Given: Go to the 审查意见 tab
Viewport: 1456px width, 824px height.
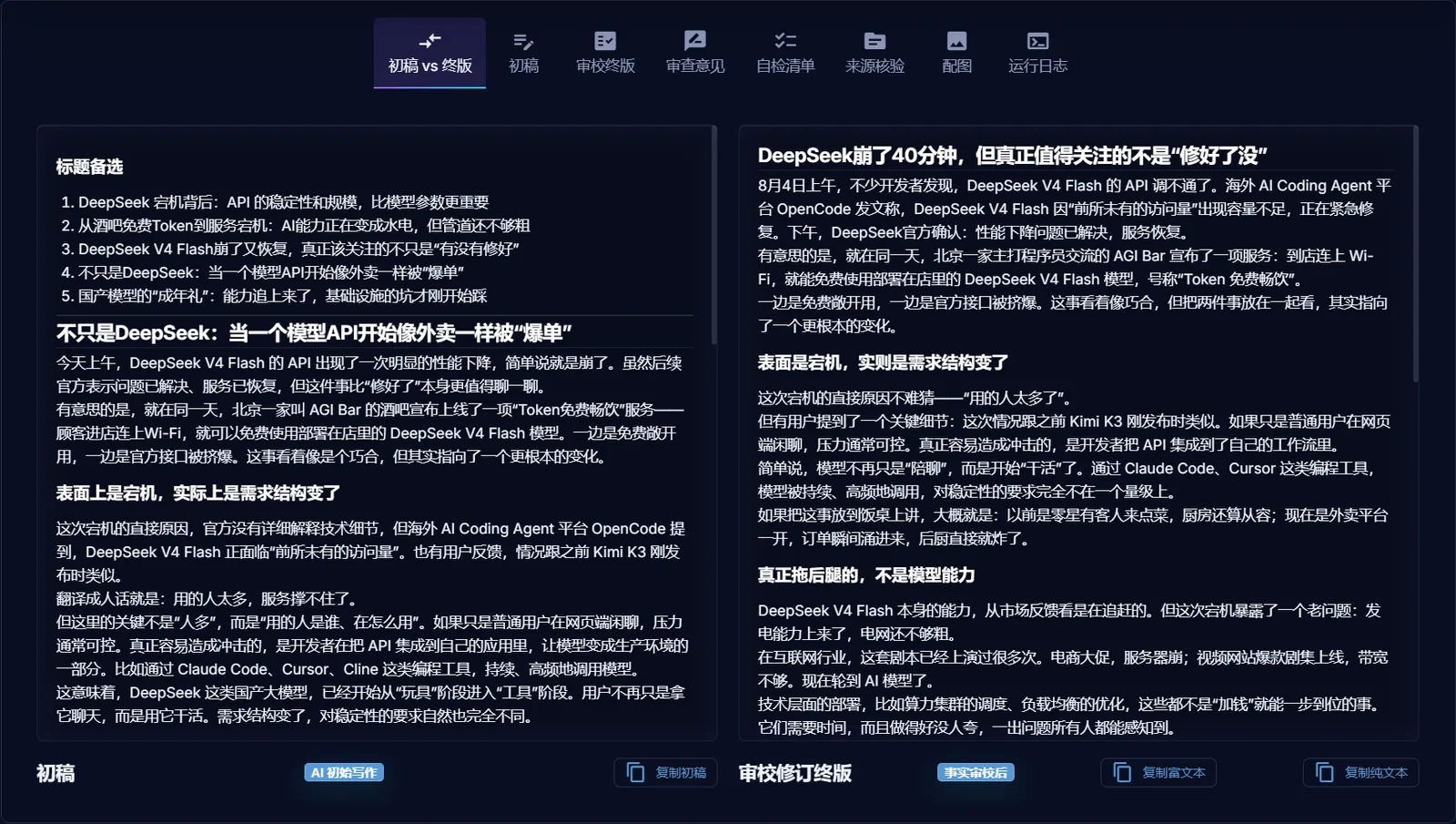Looking at the screenshot, I should click(695, 53).
